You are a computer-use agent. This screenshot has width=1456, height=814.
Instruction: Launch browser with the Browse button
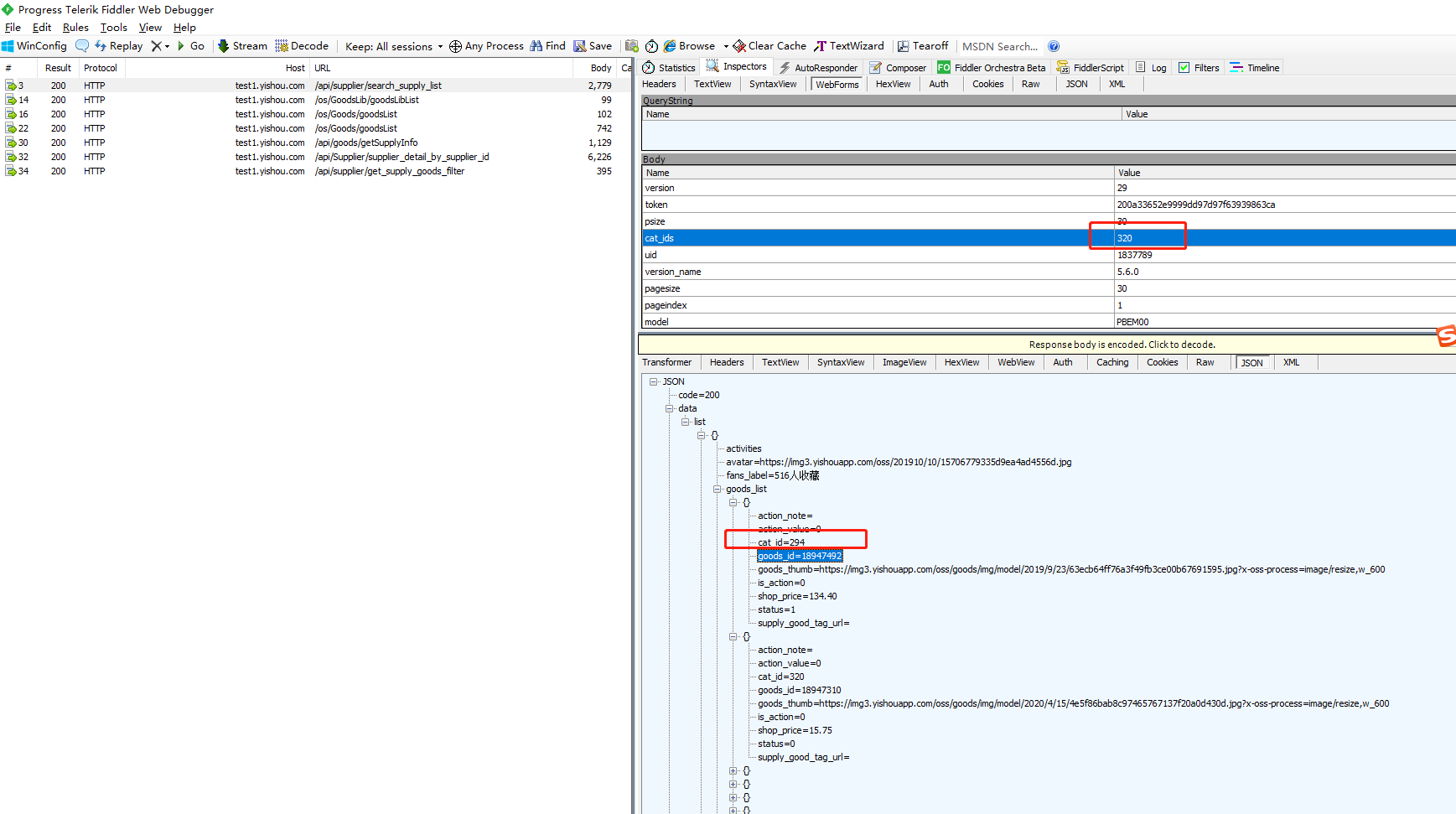coord(689,46)
